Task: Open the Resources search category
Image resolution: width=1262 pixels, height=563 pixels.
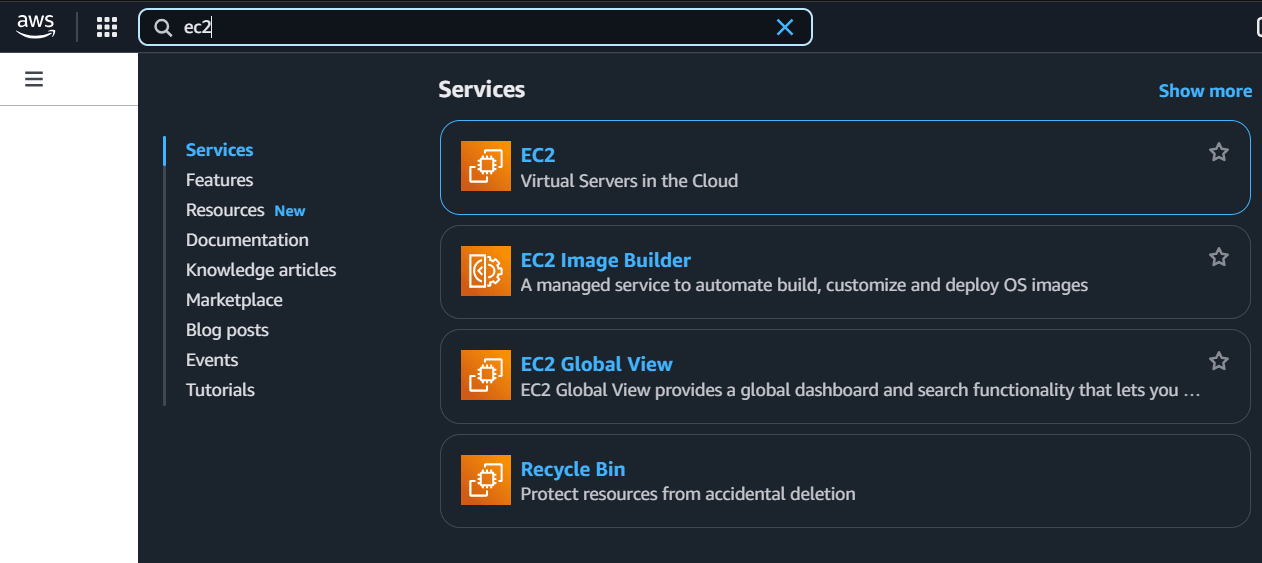Action: point(225,210)
